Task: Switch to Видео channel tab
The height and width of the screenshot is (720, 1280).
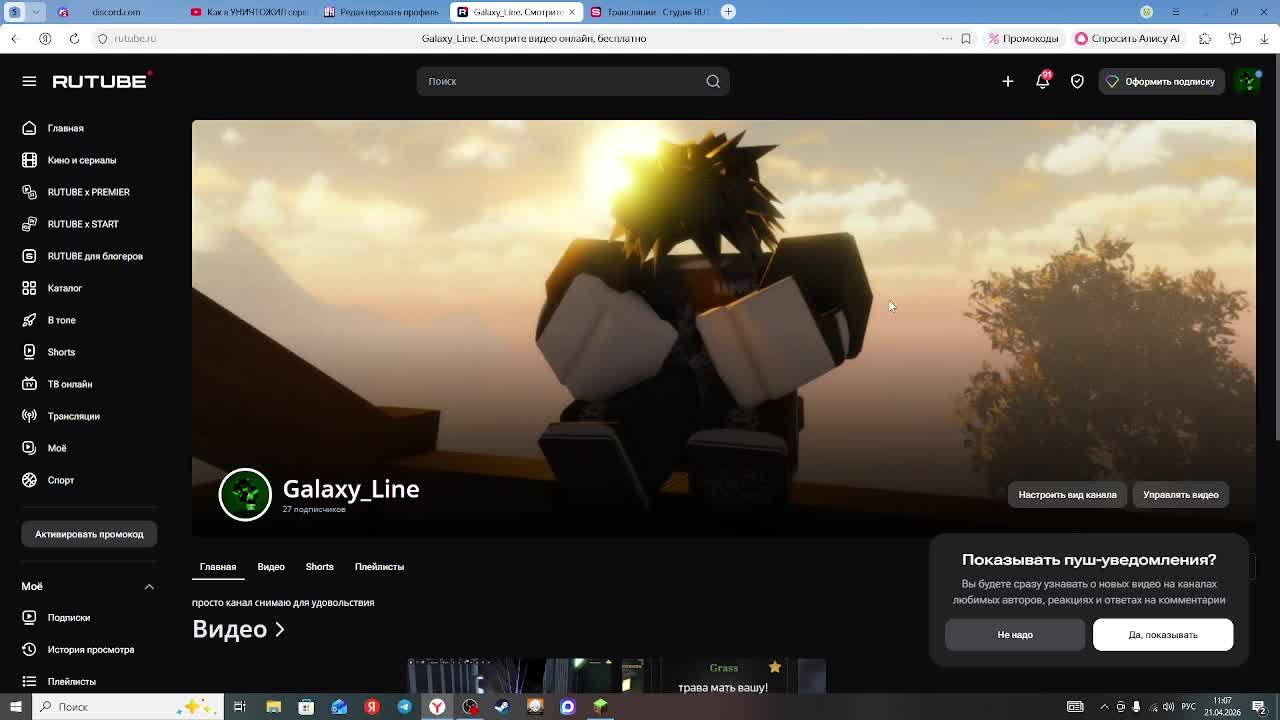Action: pos(271,567)
